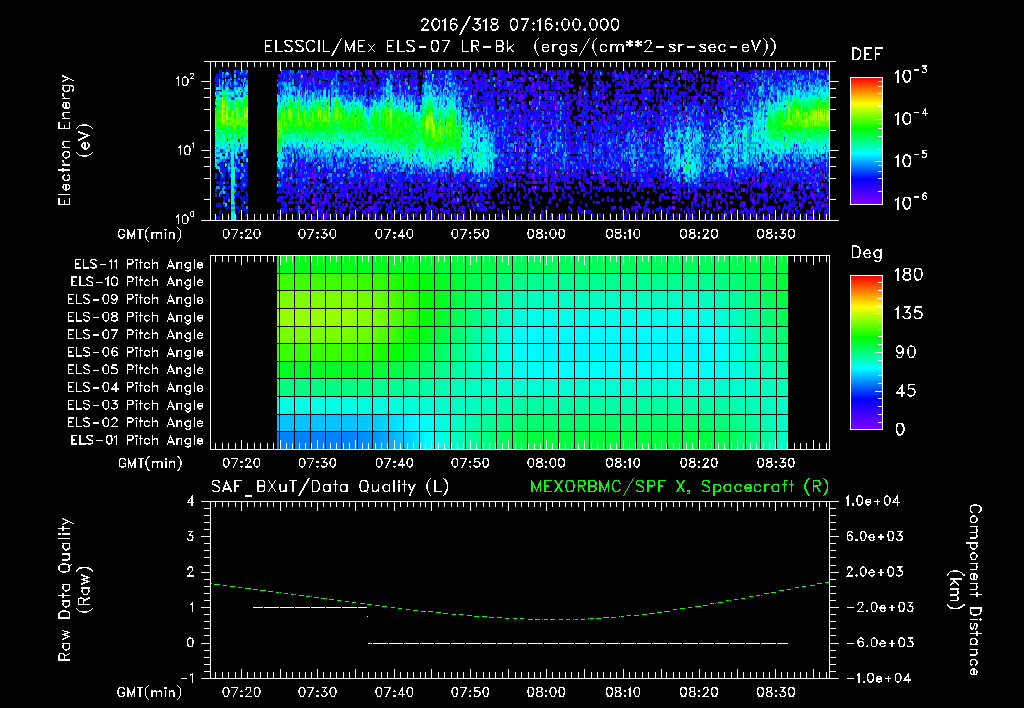This screenshot has width=1024, height=708.
Task: Click the 10^2 energy axis tick label
Action: pos(185,81)
